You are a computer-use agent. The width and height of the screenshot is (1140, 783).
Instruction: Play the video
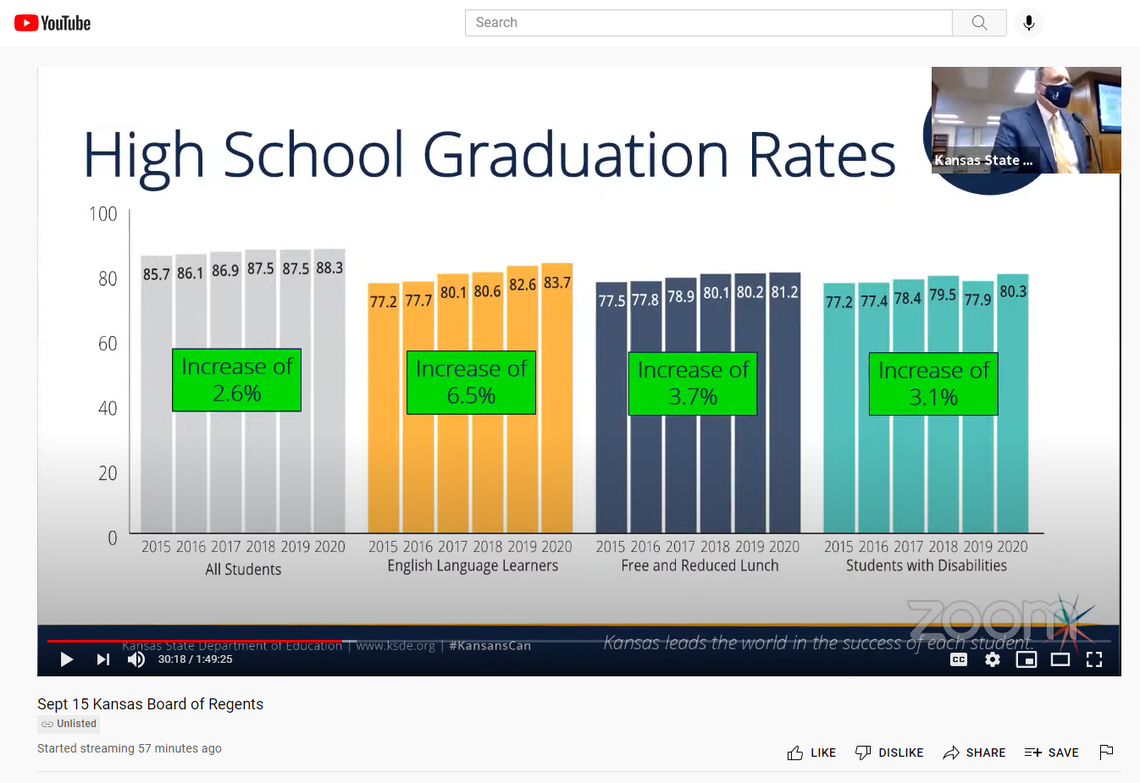click(67, 660)
